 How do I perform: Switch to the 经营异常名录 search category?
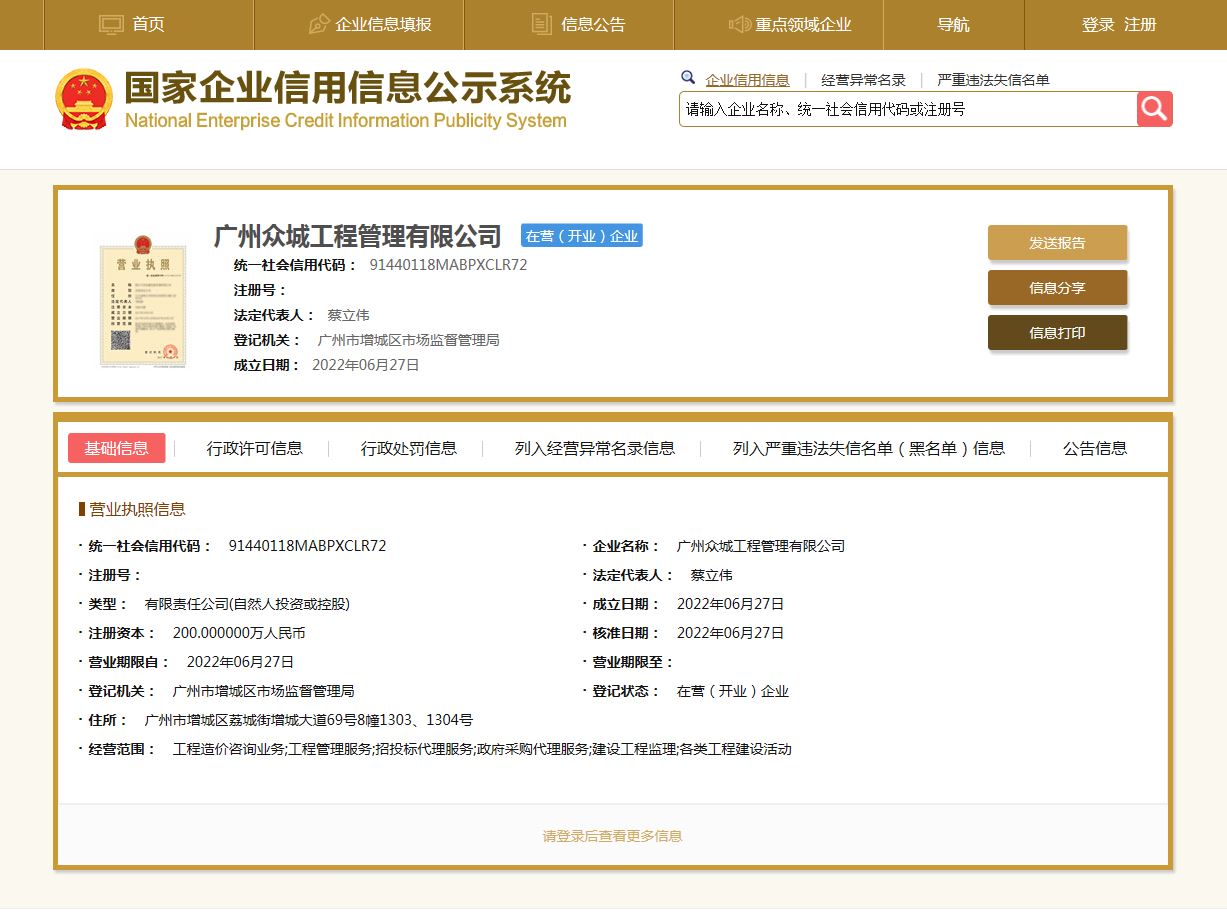tap(866, 78)
